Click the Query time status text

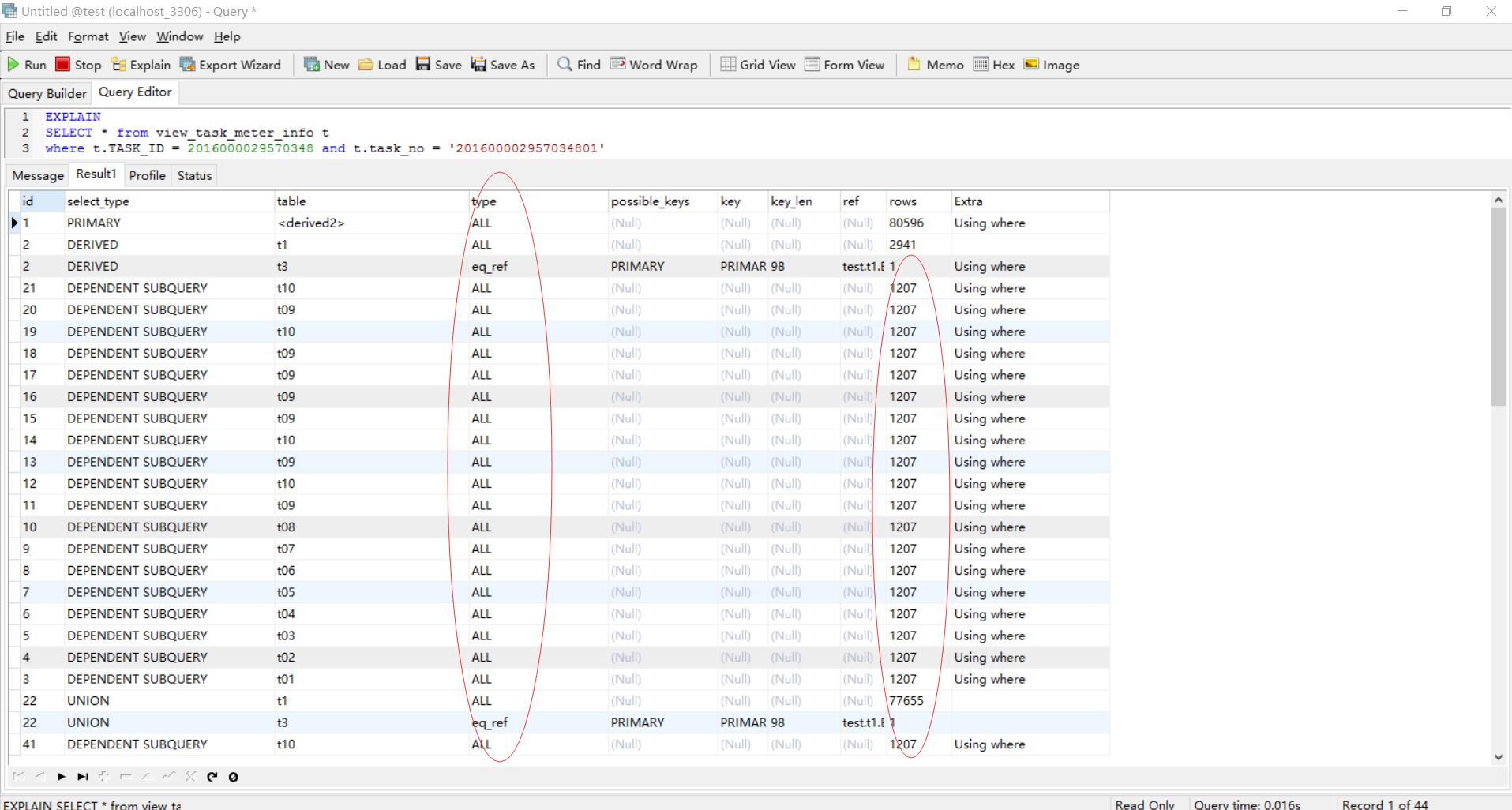pos(1247,804)
